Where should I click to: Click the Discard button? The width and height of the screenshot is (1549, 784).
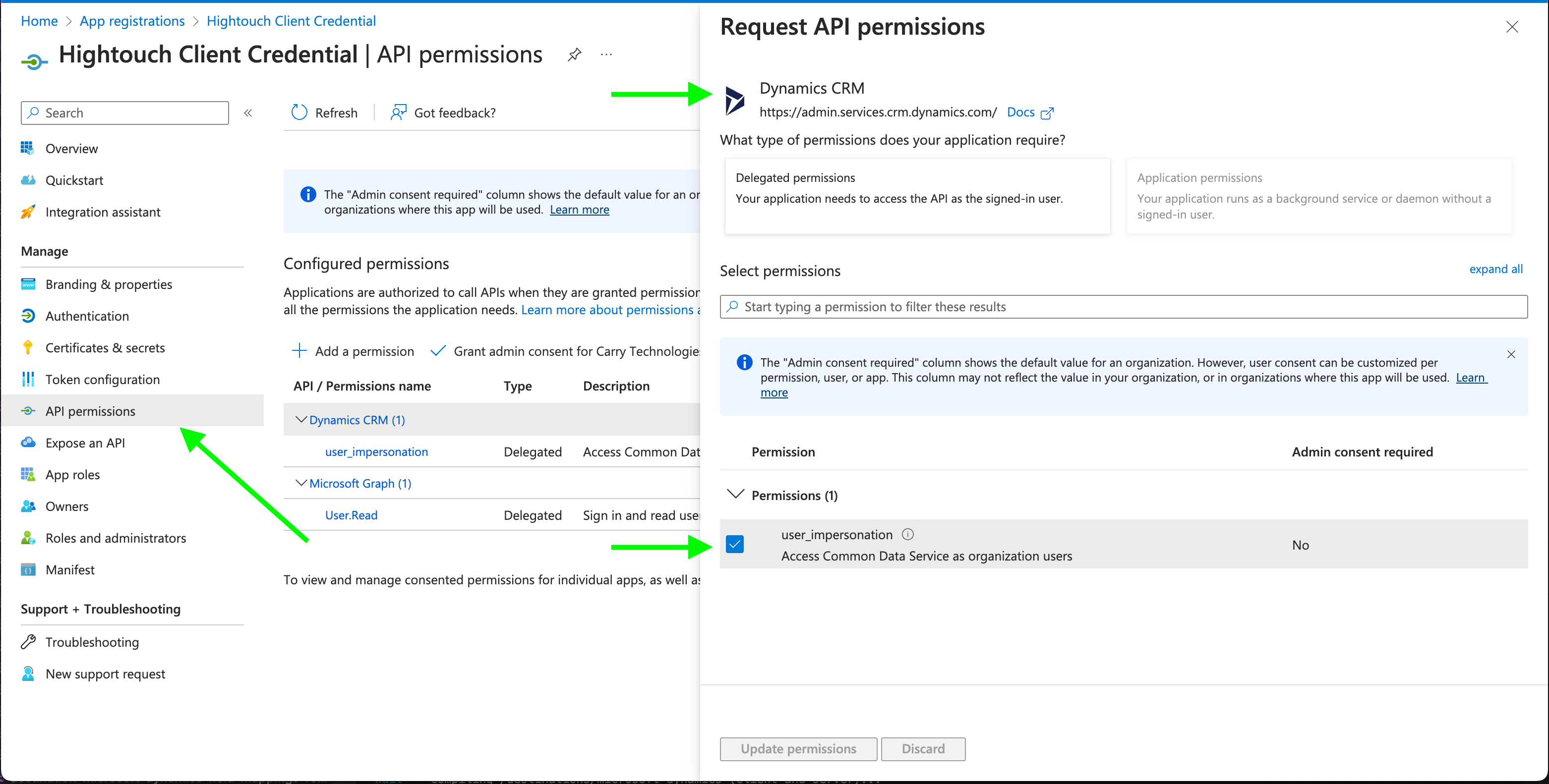click(x=923, y=748)
